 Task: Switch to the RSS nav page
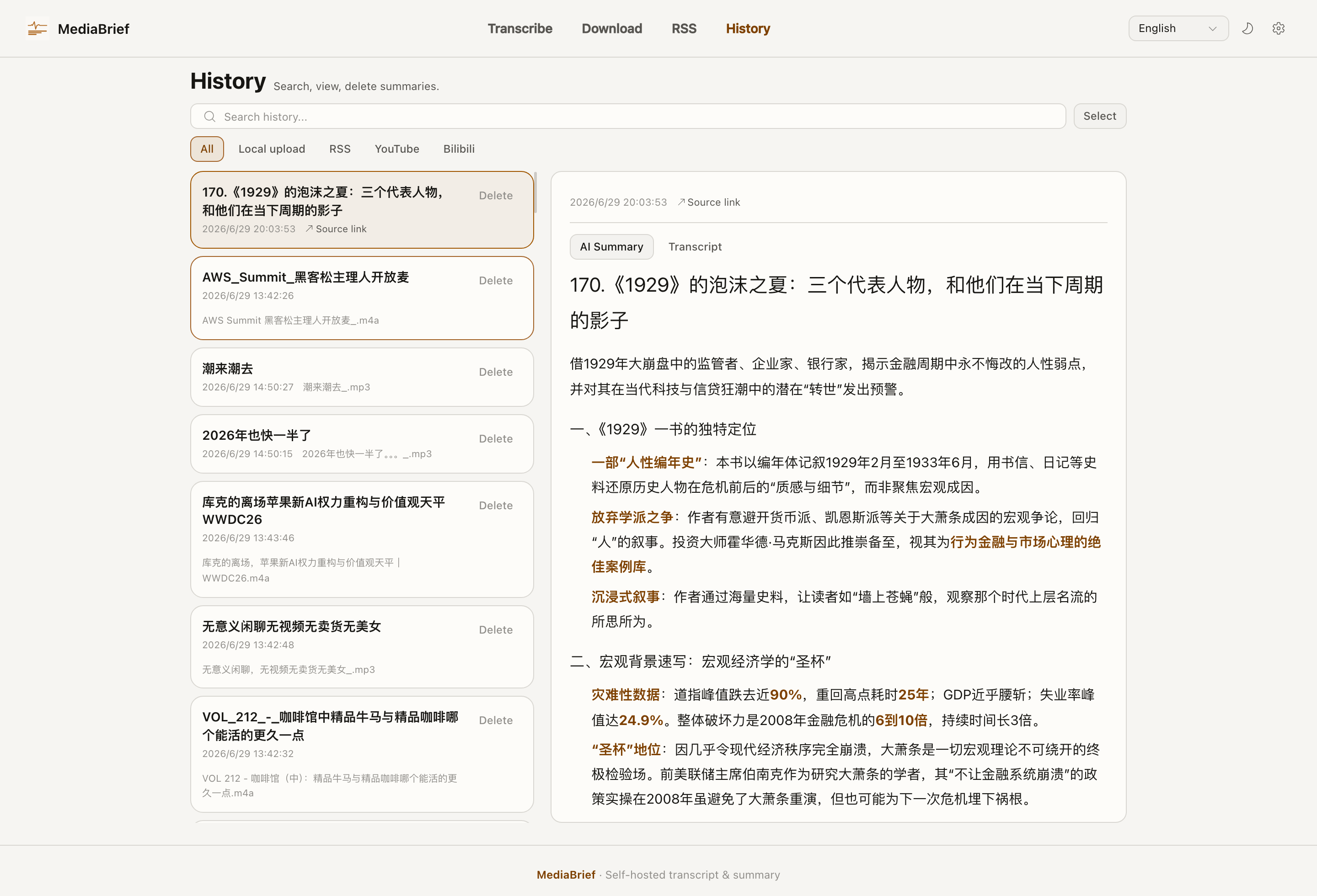[x=684, y=28]
